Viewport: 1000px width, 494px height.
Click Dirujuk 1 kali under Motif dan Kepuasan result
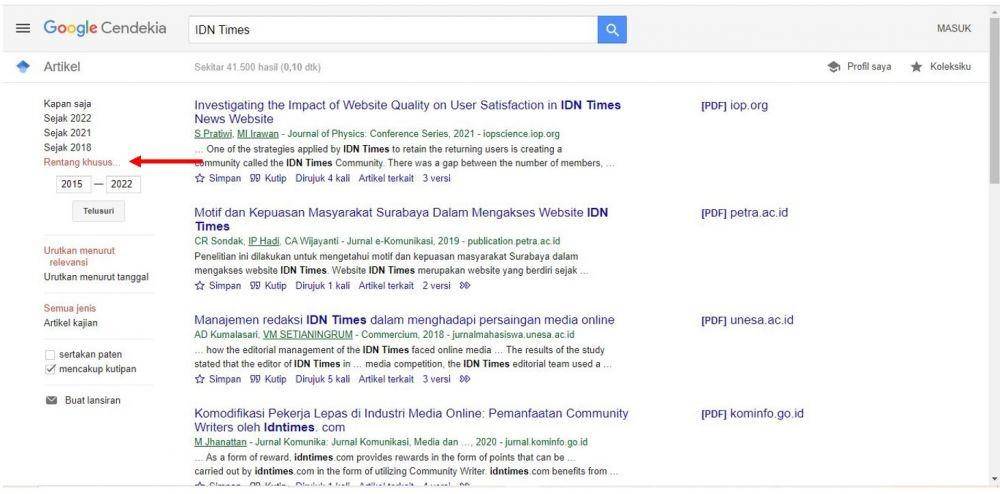point(323,286)
